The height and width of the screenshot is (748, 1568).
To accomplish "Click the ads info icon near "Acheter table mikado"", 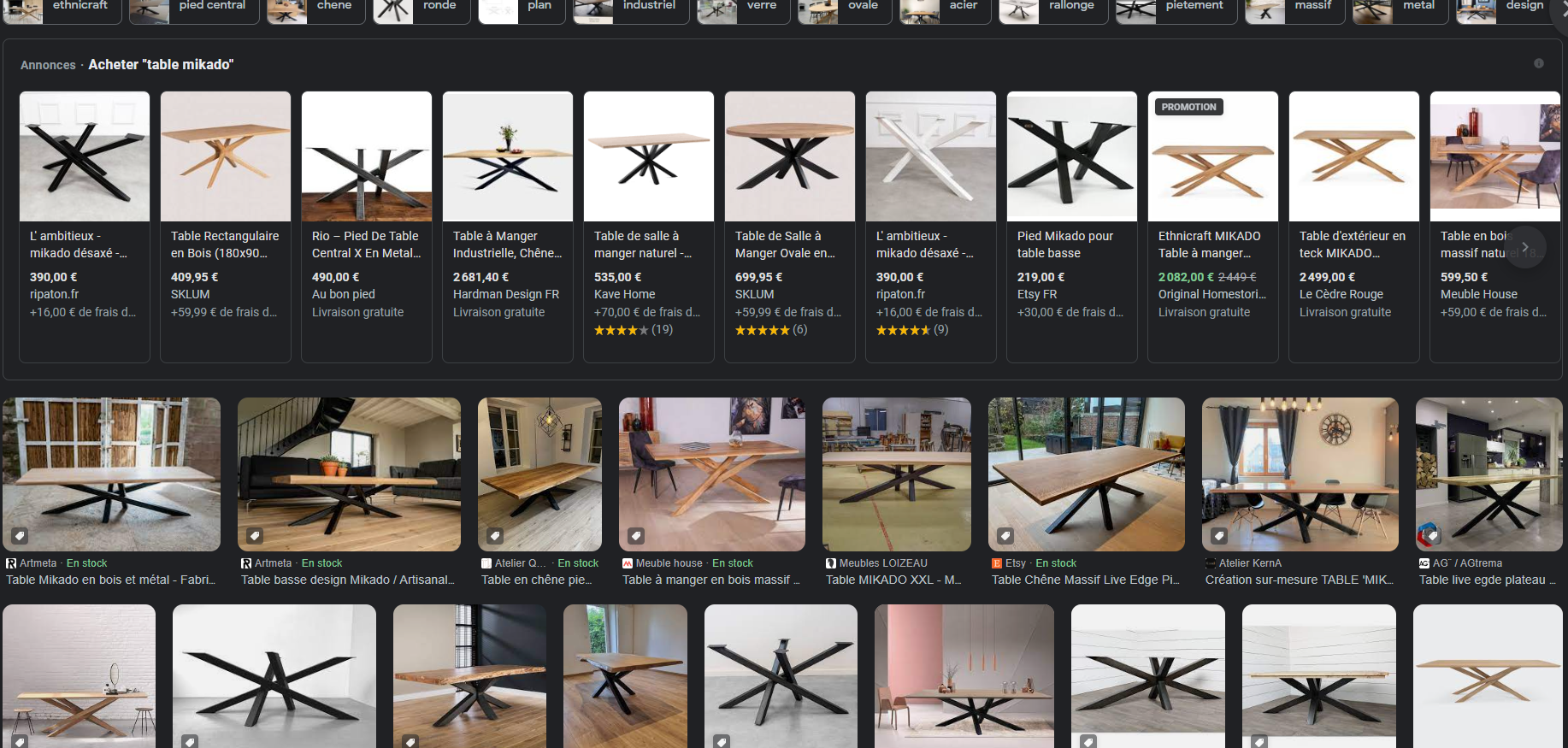I will [x=1538, y=63].
